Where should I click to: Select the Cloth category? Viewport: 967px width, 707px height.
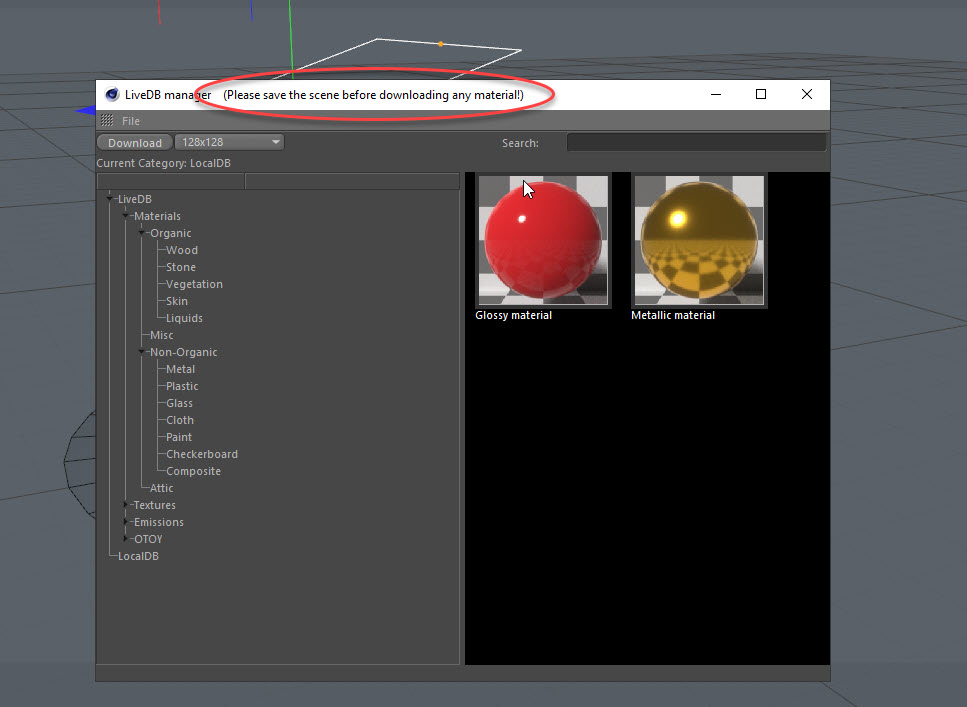pyautogui.click(x=180, y=420)
